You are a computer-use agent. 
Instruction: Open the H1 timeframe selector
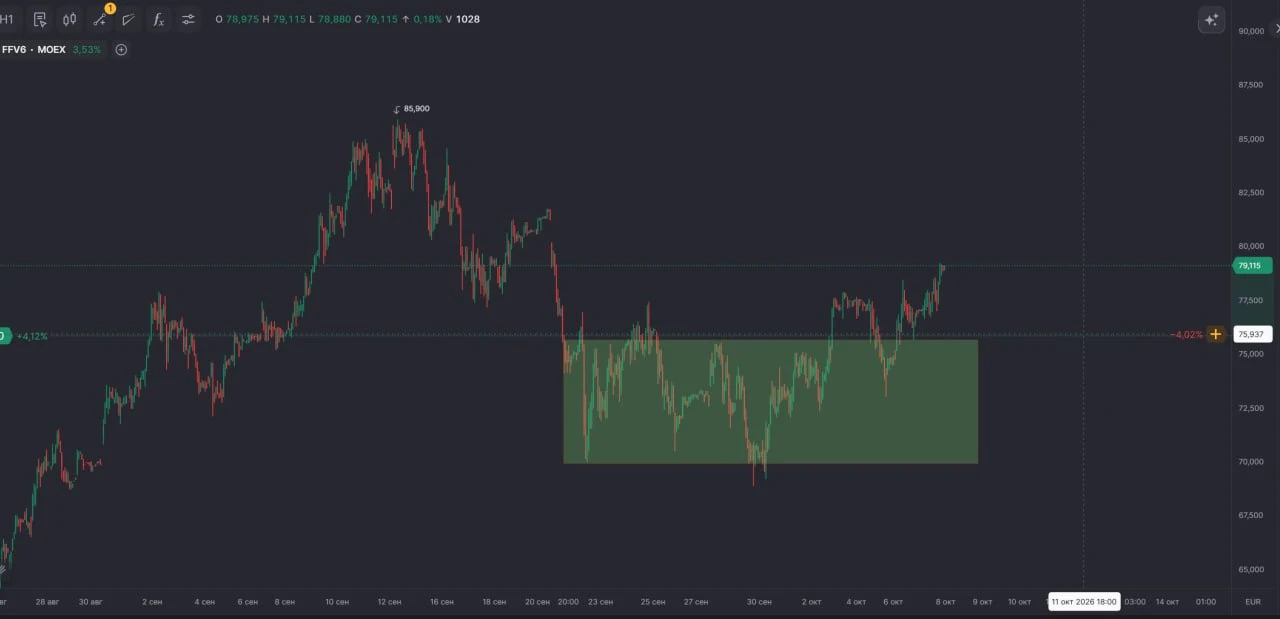(x=7, y=19)
